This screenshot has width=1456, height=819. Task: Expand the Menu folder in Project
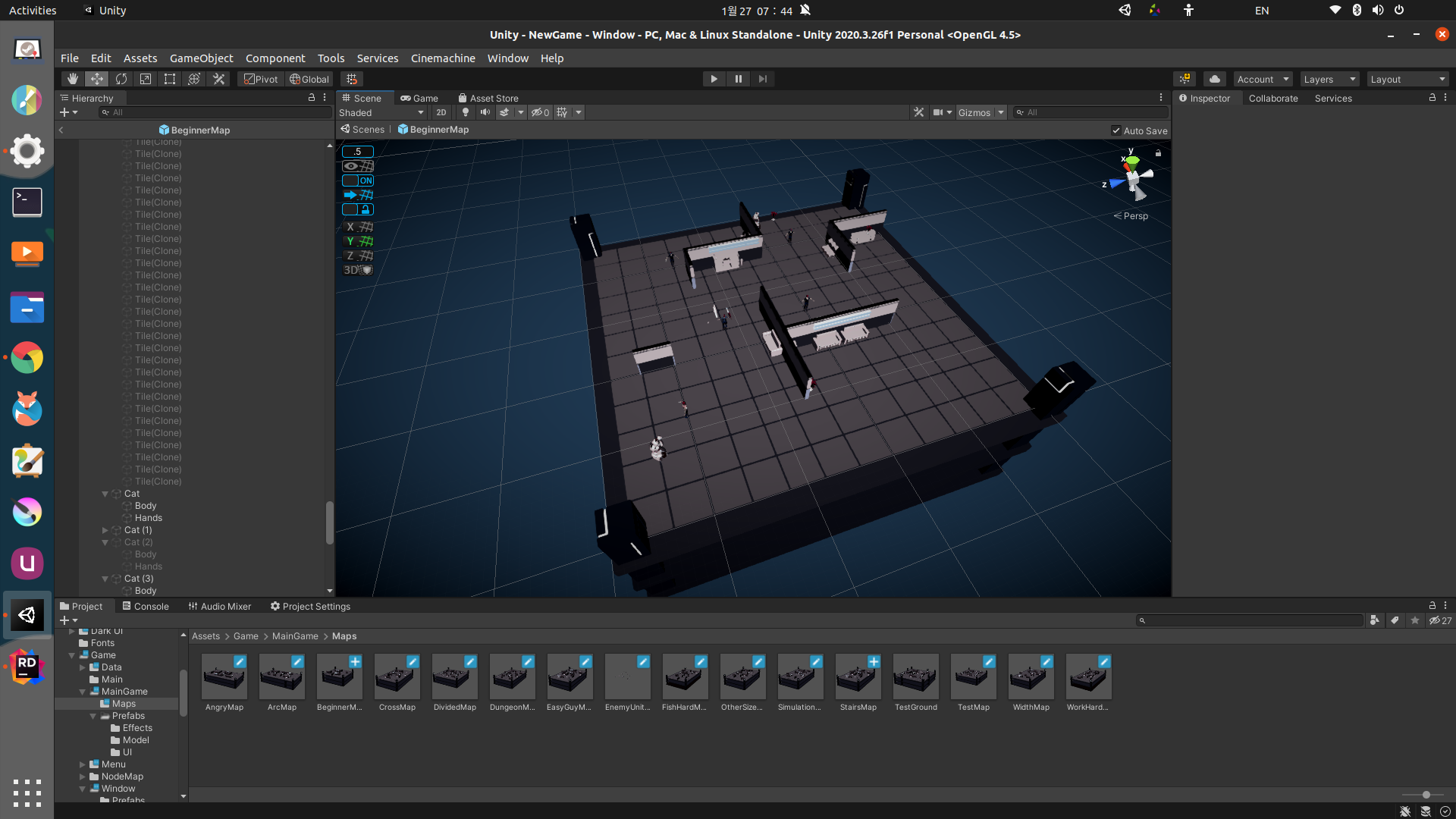[82, 764]
